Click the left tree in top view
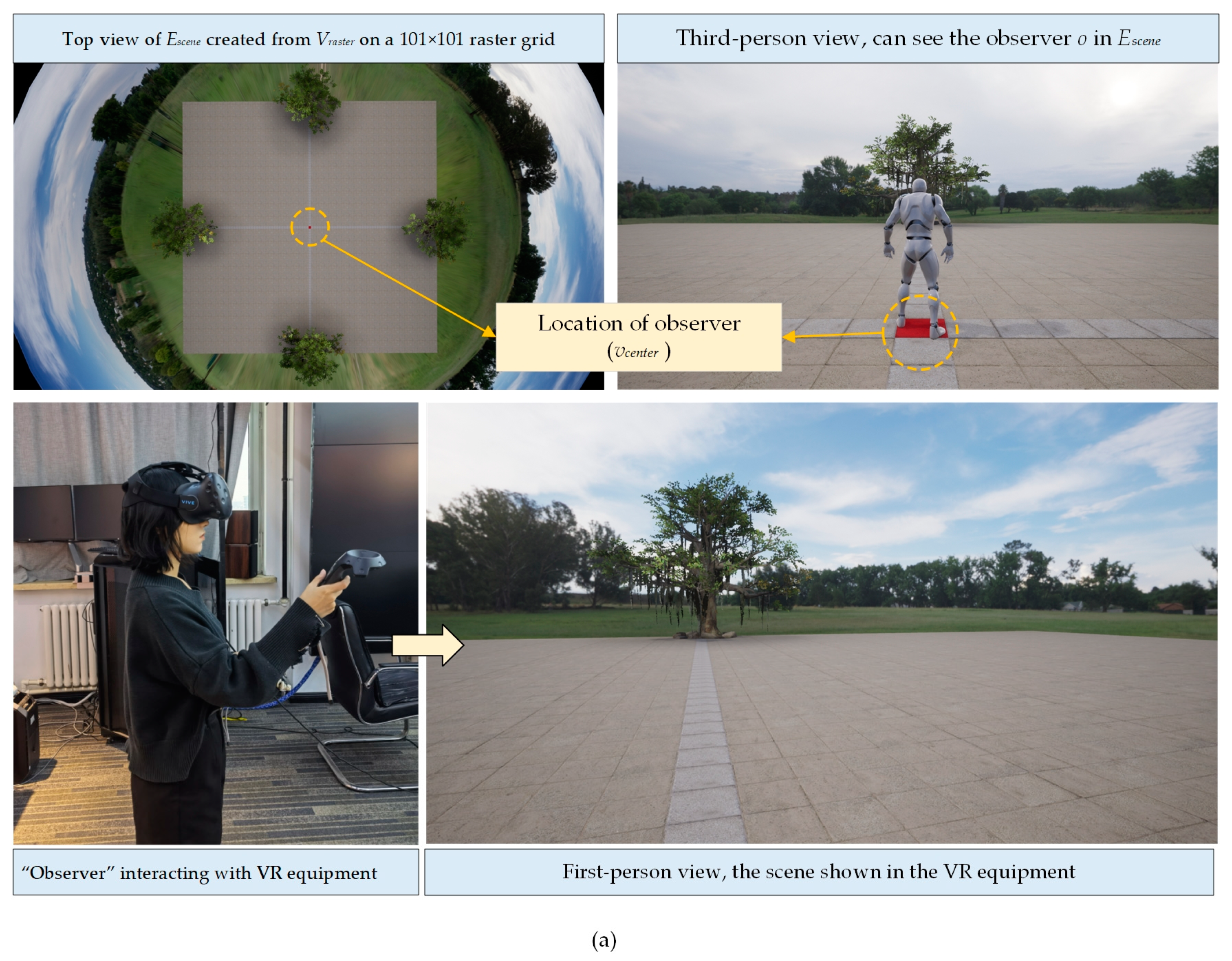Image resolution: width=1232 pixels, height=961 pixels. point(182,228)
